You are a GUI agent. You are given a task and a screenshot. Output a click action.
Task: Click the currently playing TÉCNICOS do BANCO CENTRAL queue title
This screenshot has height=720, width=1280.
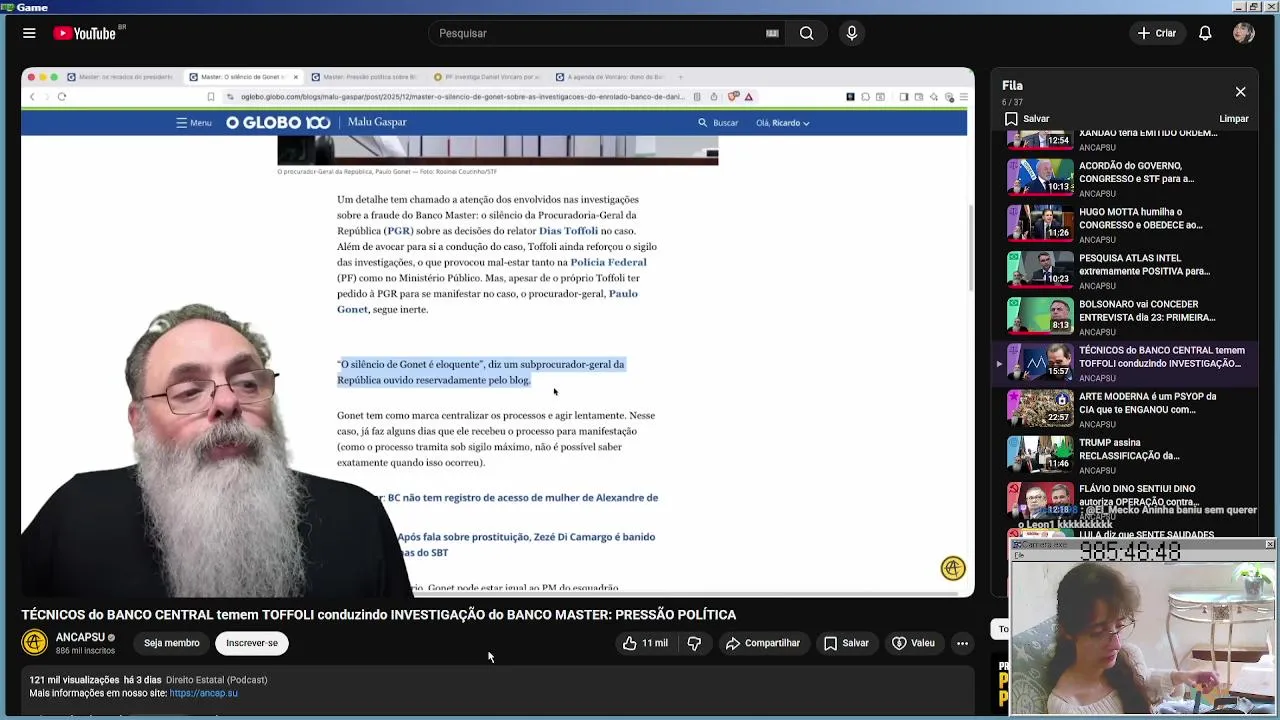tap(1161, 357)
